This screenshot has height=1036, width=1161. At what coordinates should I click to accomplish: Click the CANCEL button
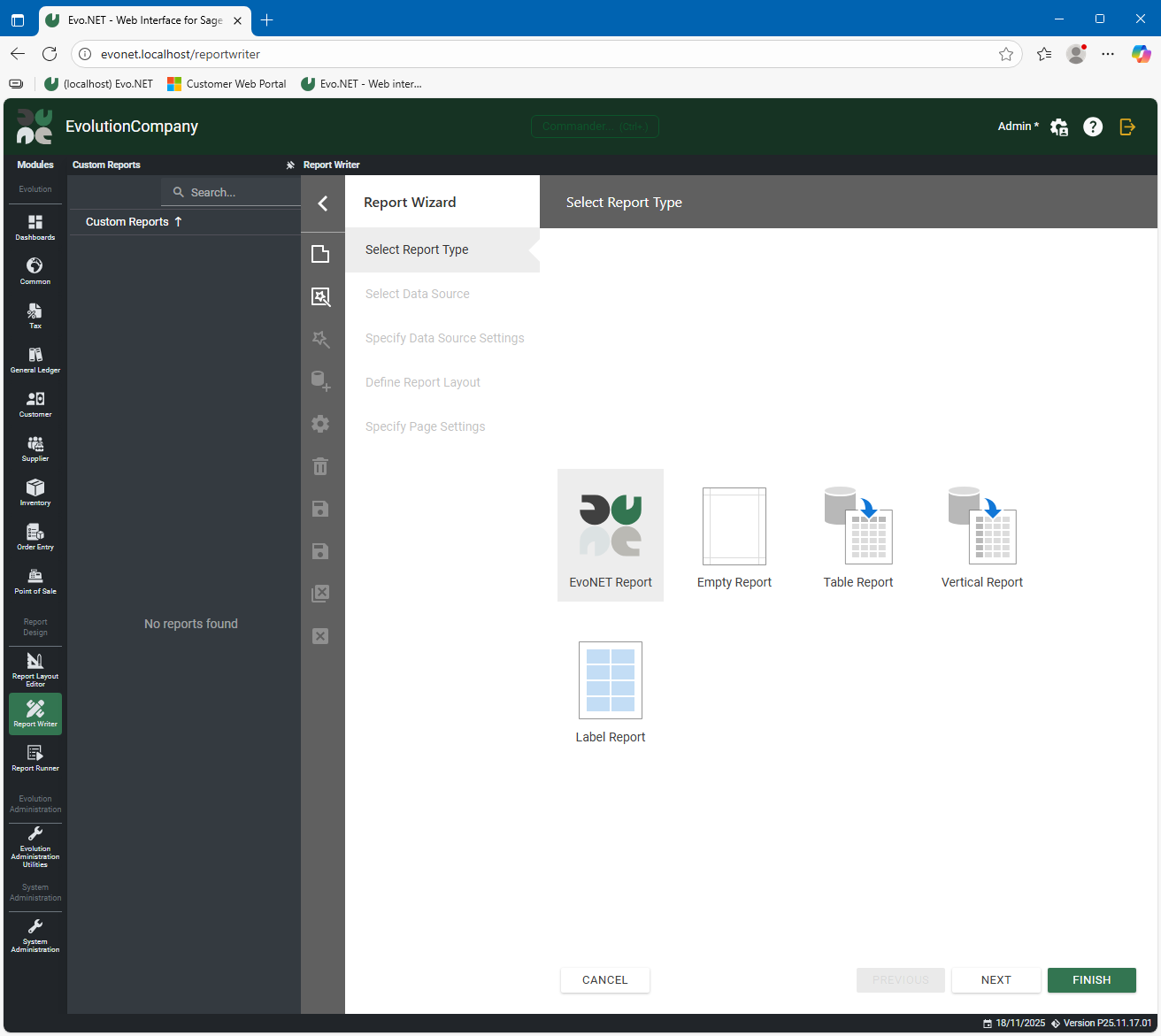(x=605, y=980)
